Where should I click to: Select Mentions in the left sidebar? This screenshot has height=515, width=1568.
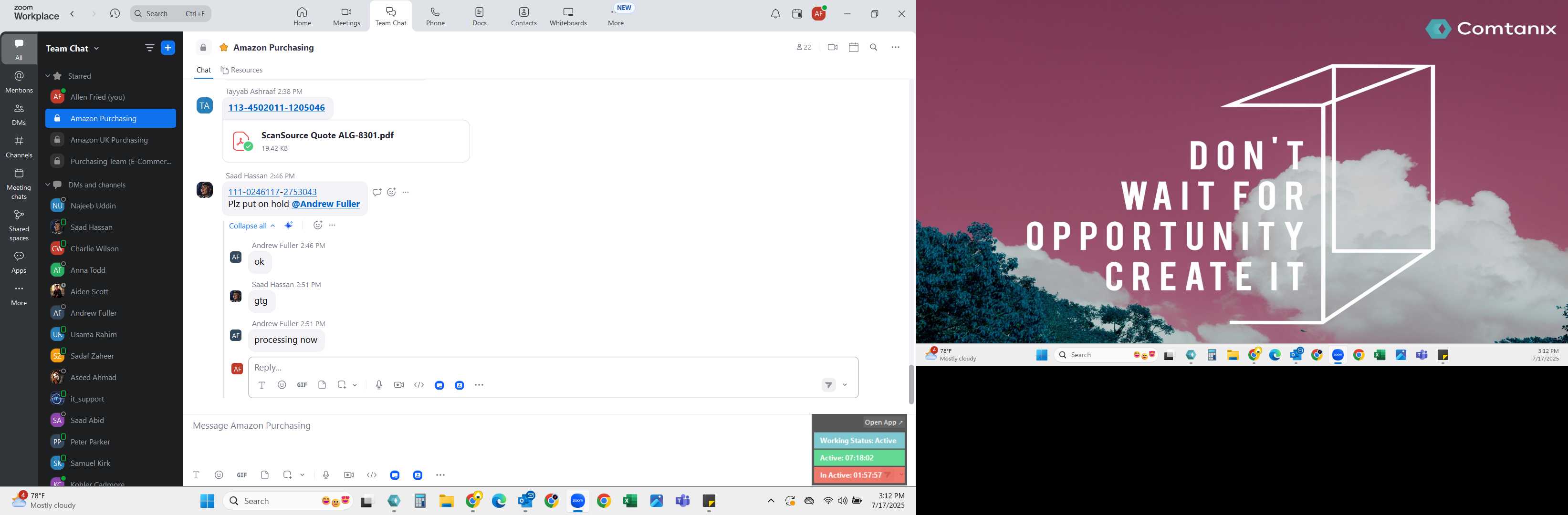click(19, 82)
